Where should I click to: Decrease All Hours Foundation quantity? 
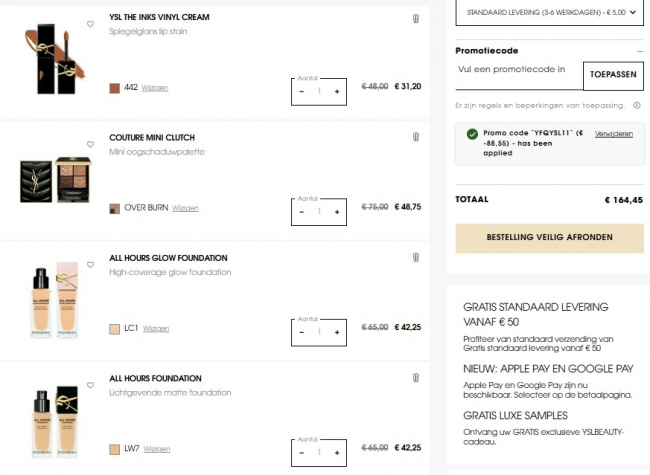pos(302,452)
